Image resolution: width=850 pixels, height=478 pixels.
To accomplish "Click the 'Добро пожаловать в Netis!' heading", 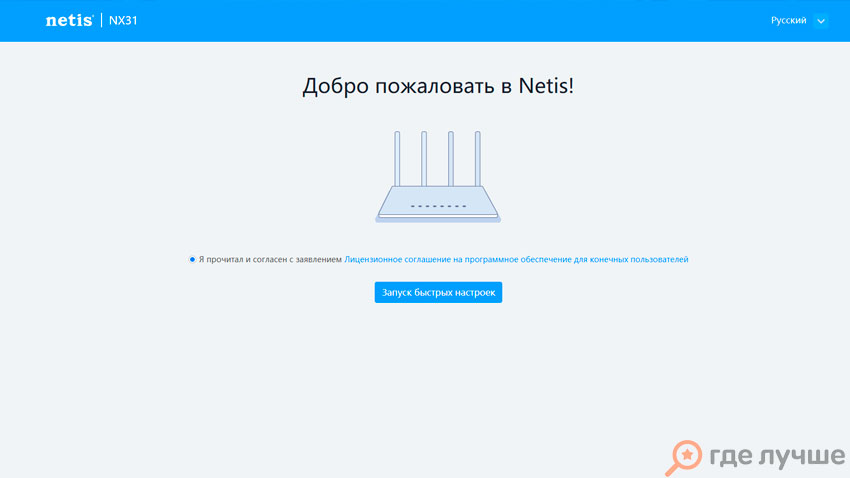I will click(438, 86).
